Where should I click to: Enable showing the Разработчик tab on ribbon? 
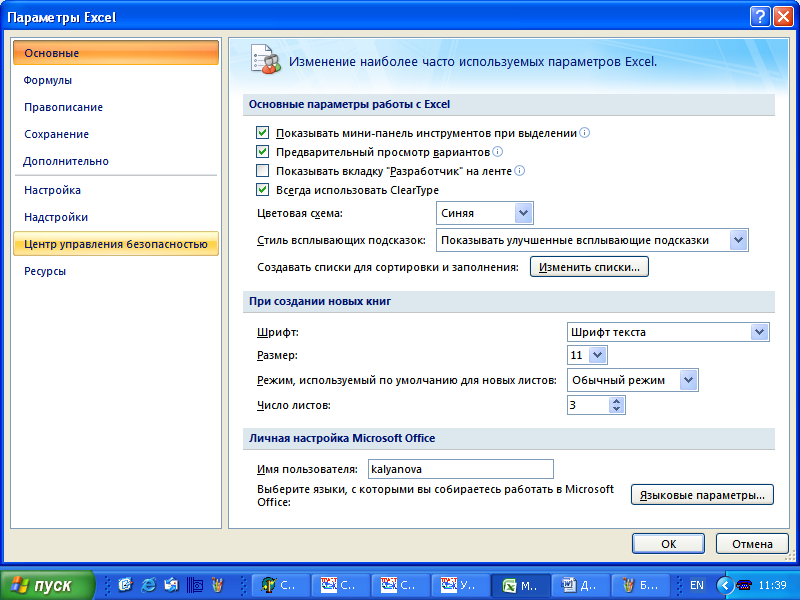pos(262,171)
